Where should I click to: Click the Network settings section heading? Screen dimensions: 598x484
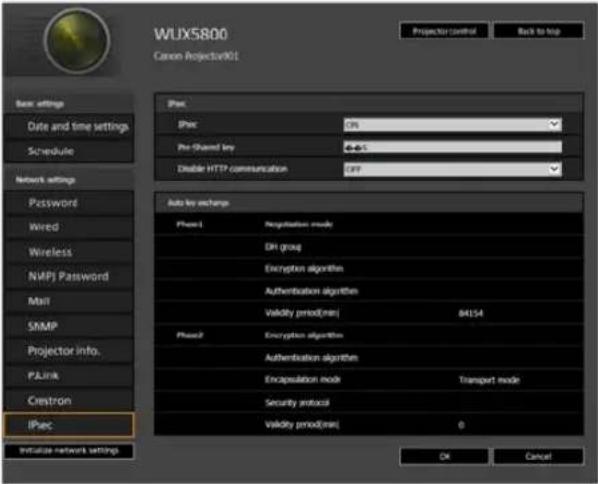[x=45, y=180]
